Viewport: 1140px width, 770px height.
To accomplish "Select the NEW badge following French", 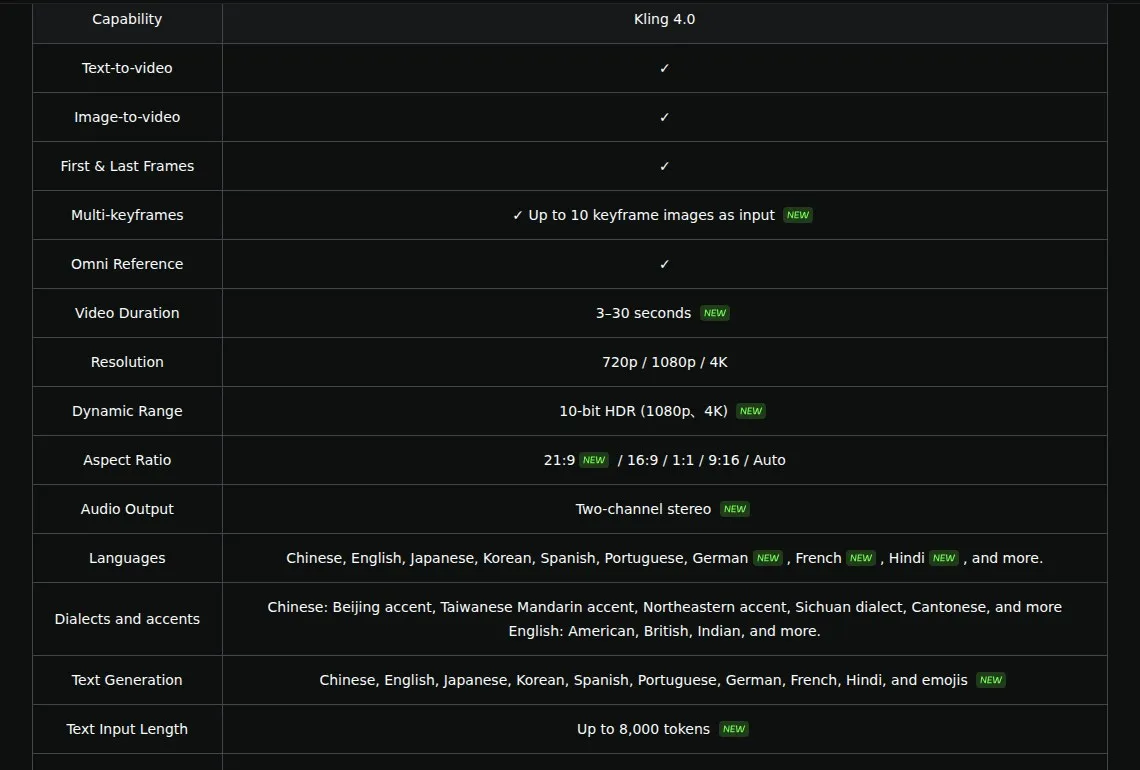I will (861, 558).
